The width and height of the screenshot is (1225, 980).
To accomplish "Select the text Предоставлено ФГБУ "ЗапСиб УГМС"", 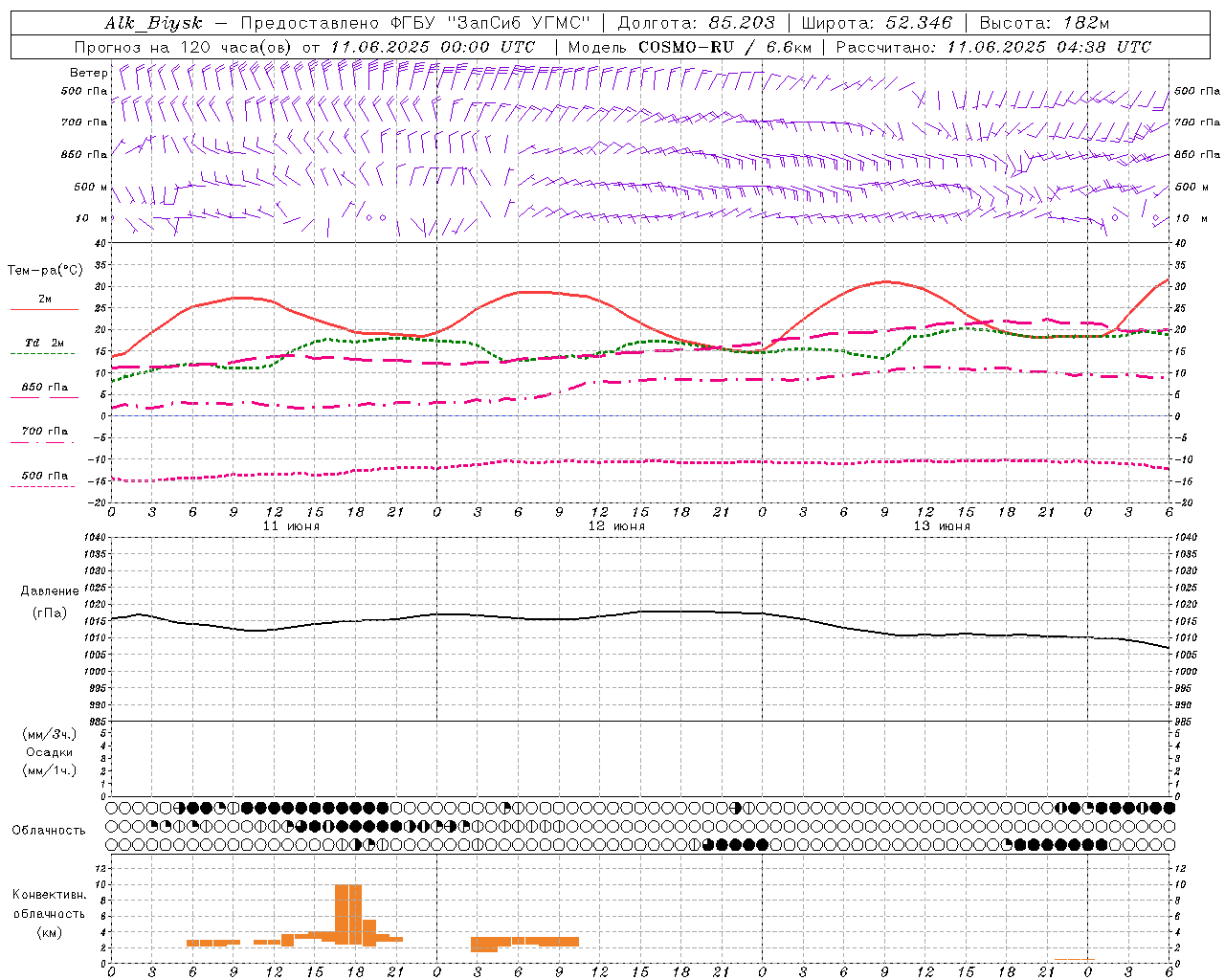I will [416, 23].
